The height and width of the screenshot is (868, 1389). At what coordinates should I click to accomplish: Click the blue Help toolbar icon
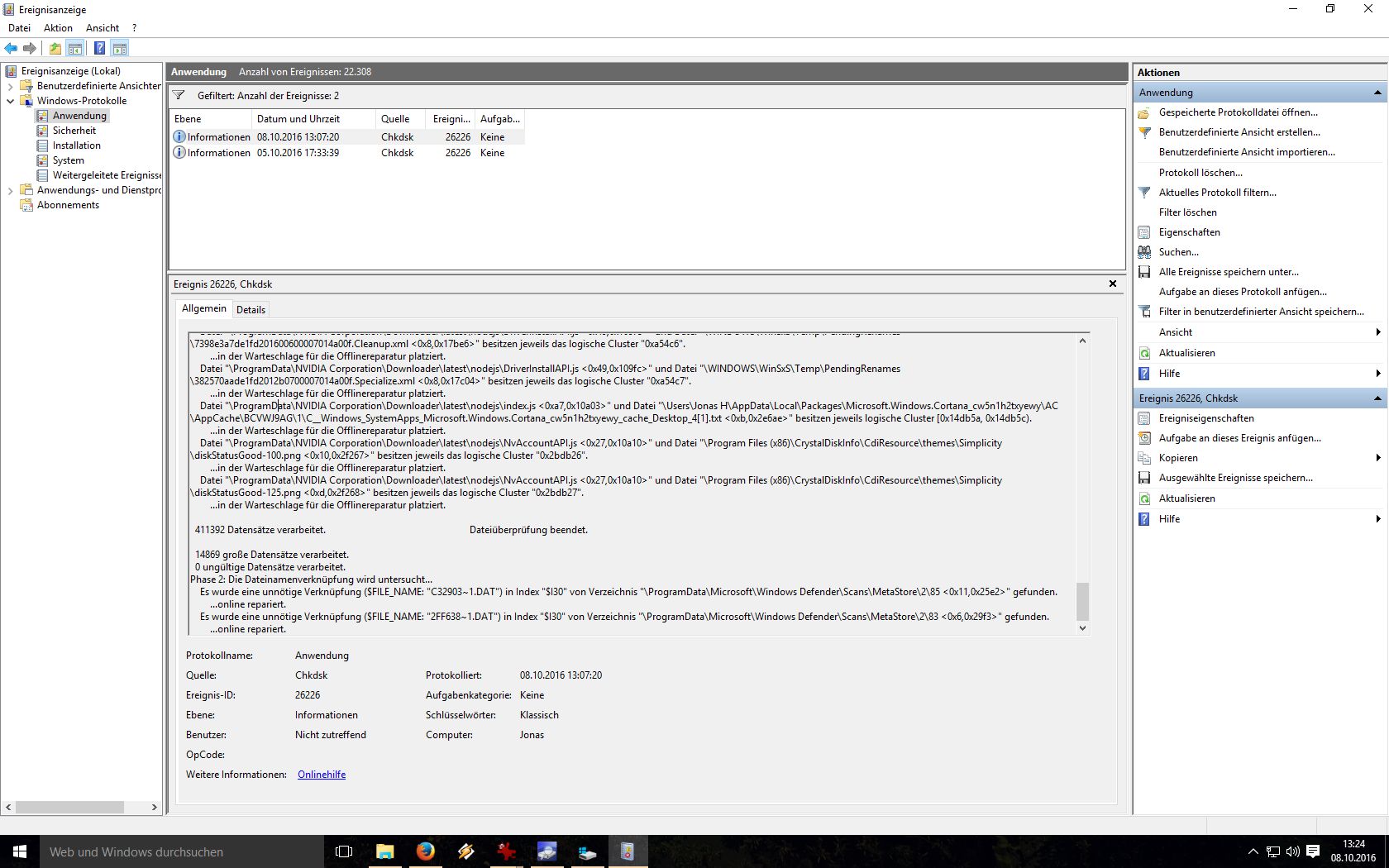click(99, 49)
